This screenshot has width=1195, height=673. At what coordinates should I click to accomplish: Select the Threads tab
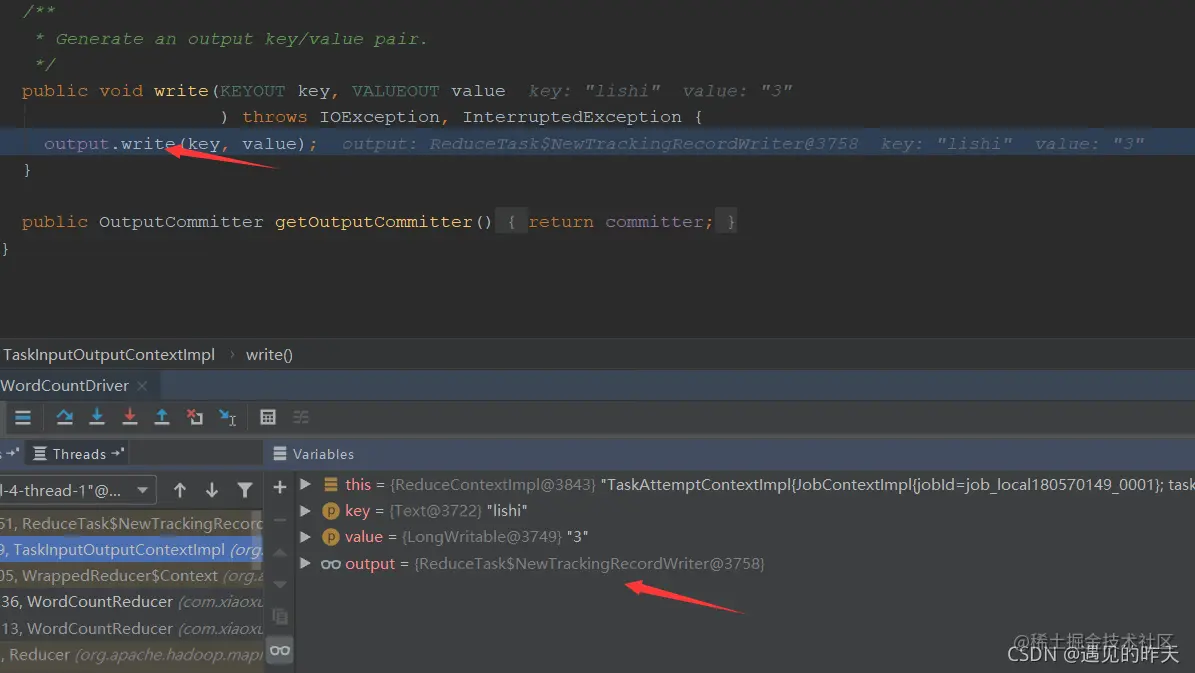click(x=78, y=453)
